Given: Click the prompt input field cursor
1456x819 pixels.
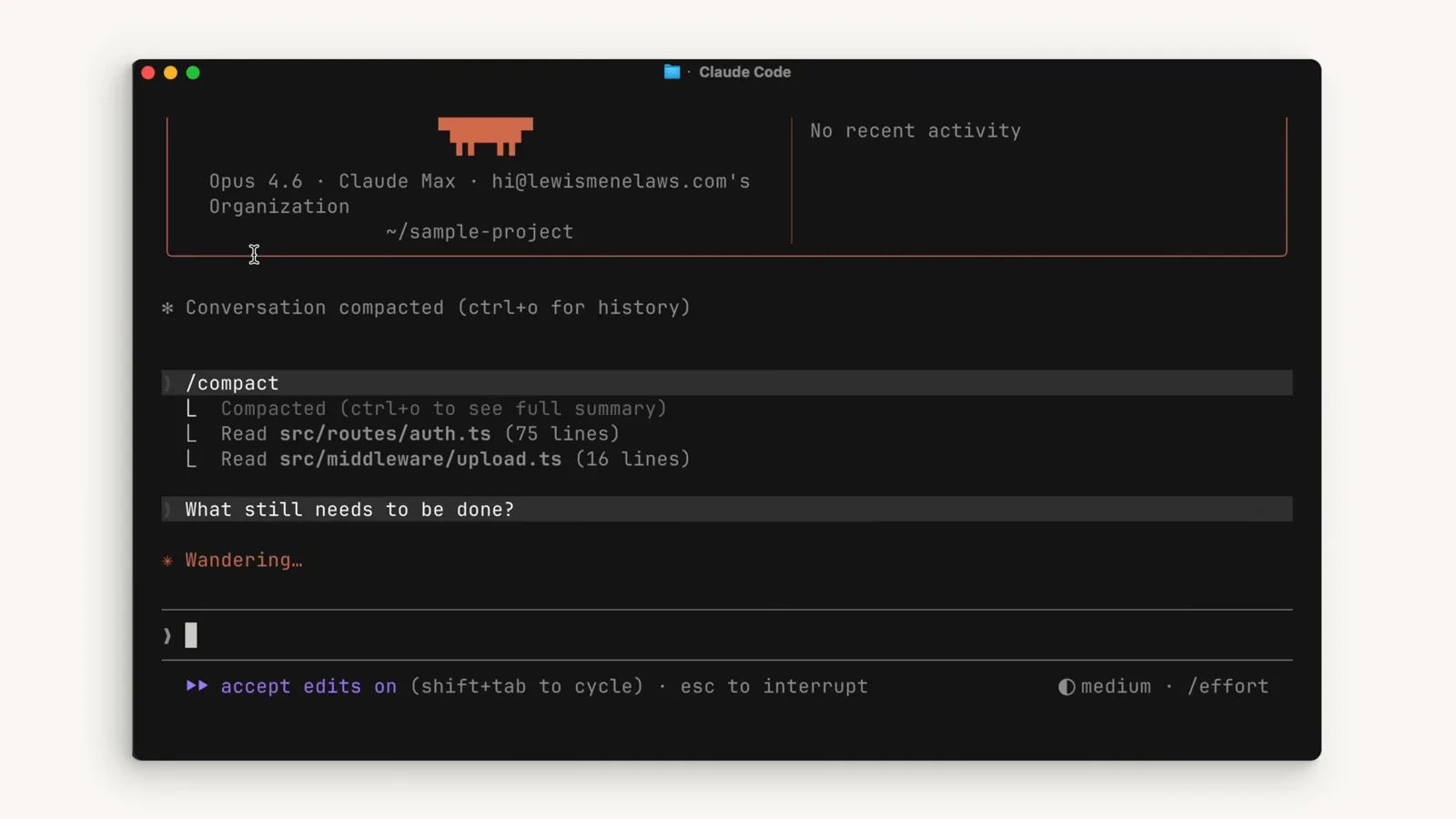Looking at the screenshot, I should coord(191,635).
